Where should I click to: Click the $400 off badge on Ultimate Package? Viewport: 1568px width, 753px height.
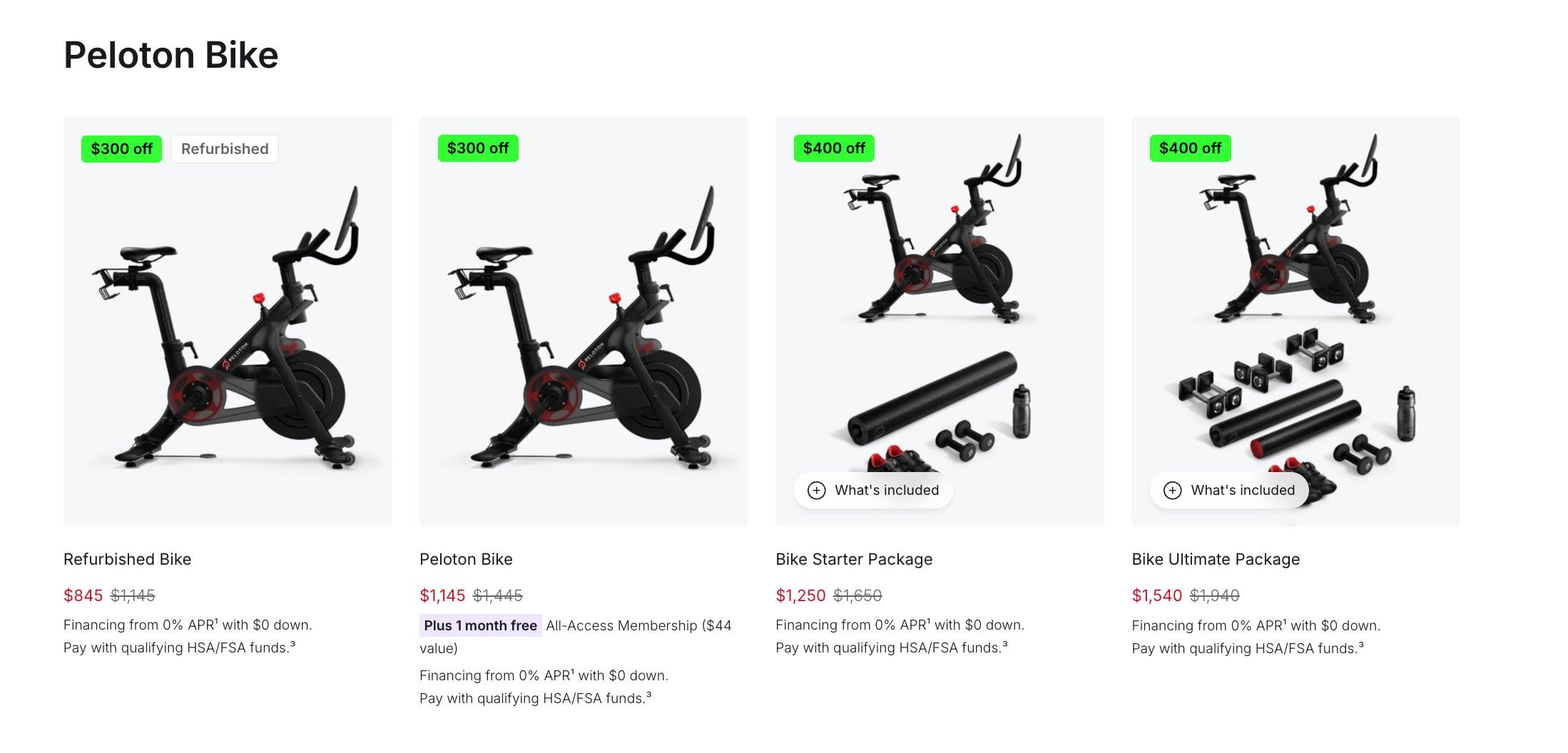point(1190,148)
